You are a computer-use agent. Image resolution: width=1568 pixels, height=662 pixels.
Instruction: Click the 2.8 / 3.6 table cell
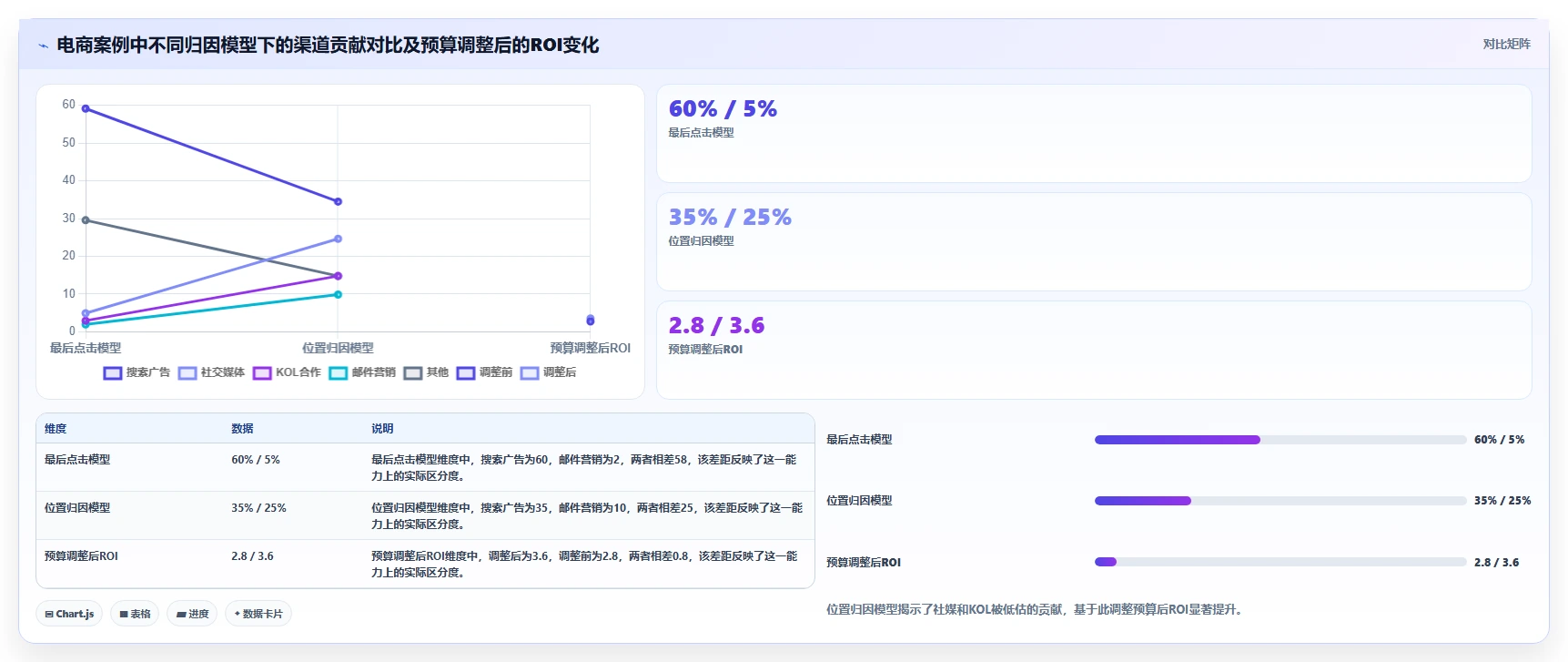click(x=252, y=556)
